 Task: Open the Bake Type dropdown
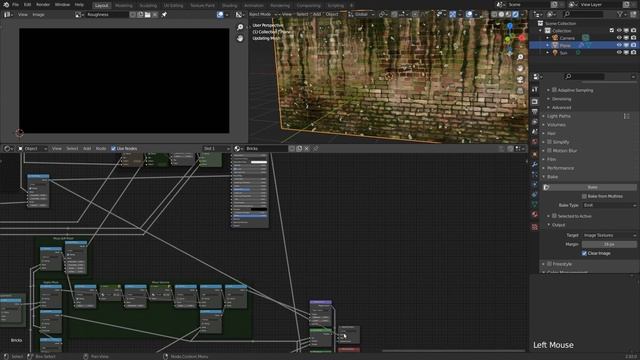[x=609, y=205]
